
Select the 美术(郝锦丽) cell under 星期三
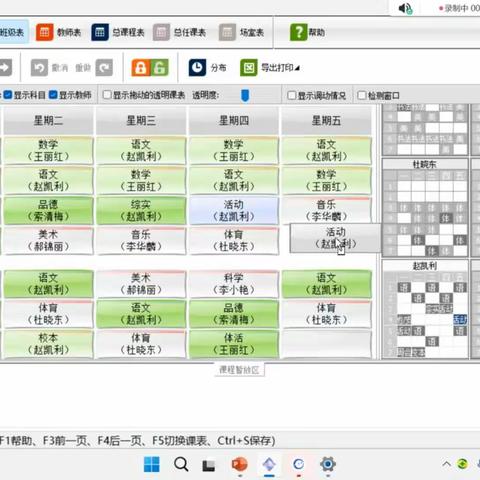click(x=141, y=284)
